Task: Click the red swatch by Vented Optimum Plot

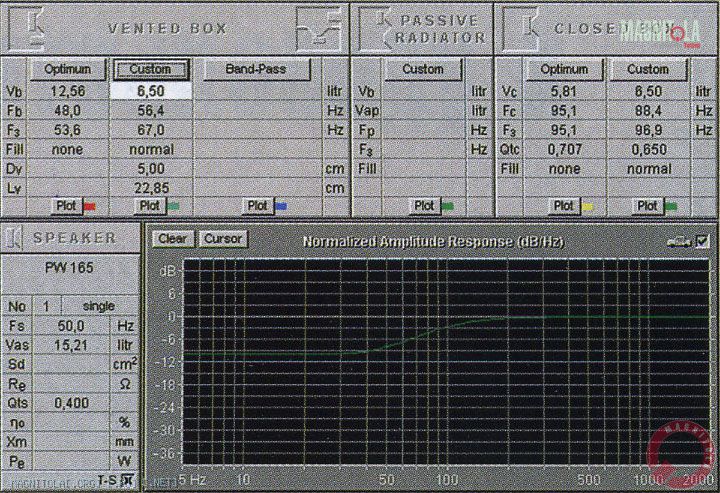Action: coord(90,207)
